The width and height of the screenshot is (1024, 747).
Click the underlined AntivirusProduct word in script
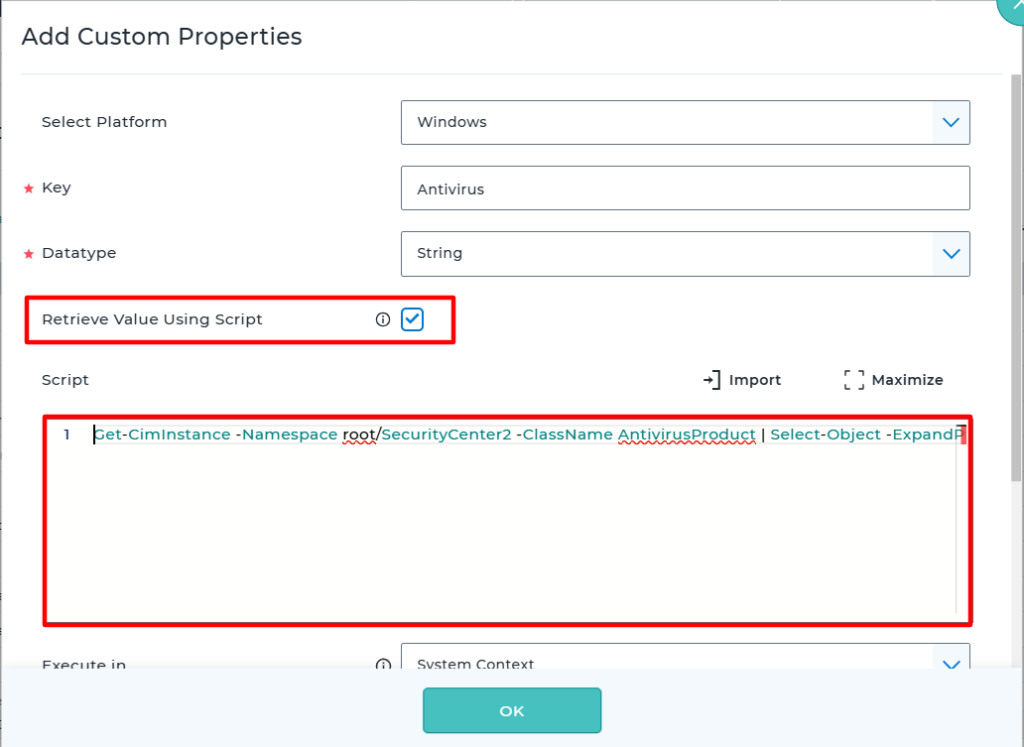tap(686, 435)
